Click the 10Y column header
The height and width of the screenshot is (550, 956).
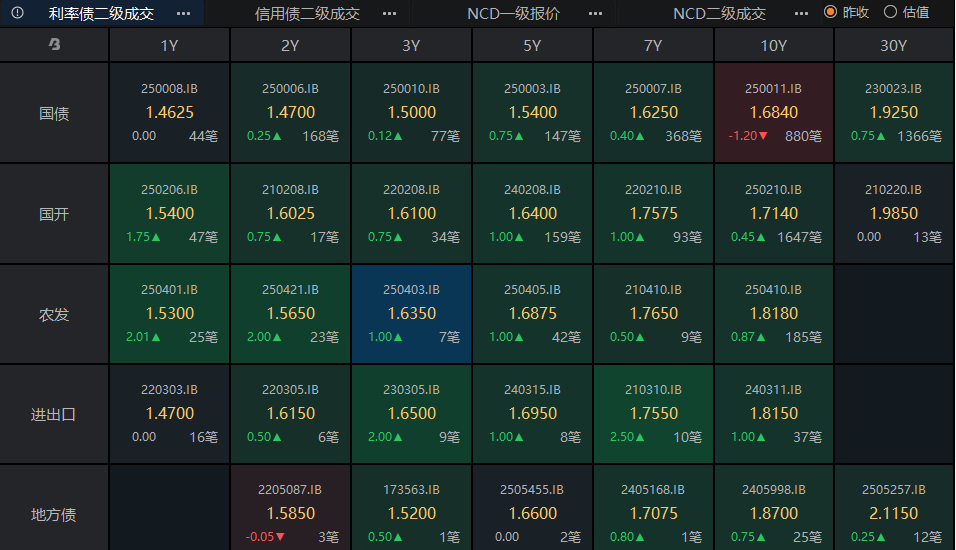pos(773,45)
